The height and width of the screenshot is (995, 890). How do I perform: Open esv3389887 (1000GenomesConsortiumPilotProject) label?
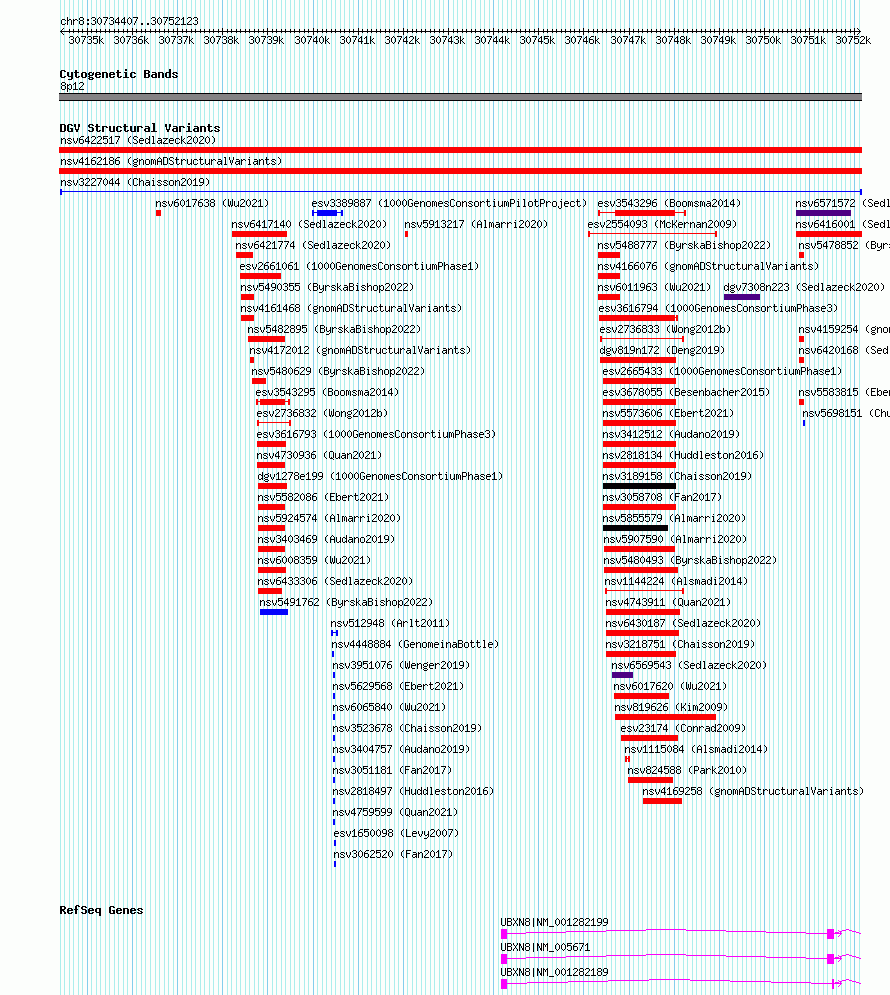pyautogui.click(x=449, y=203)
